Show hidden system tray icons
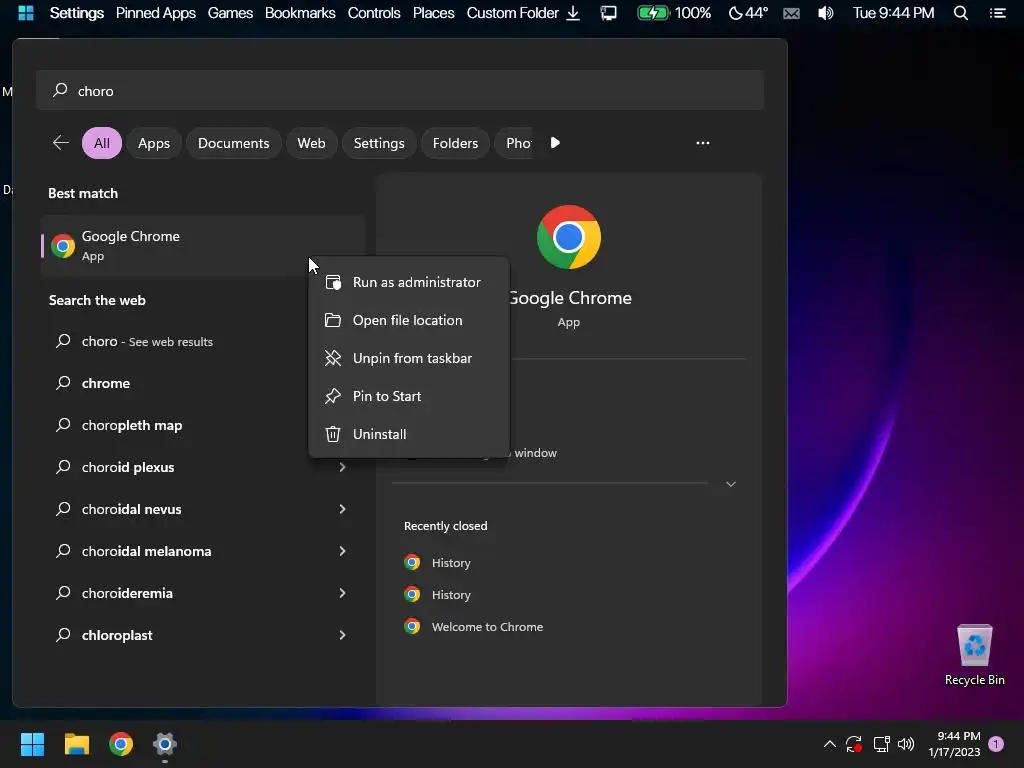The width and height of the screenshot is (1024, 768). click(829, 744)
